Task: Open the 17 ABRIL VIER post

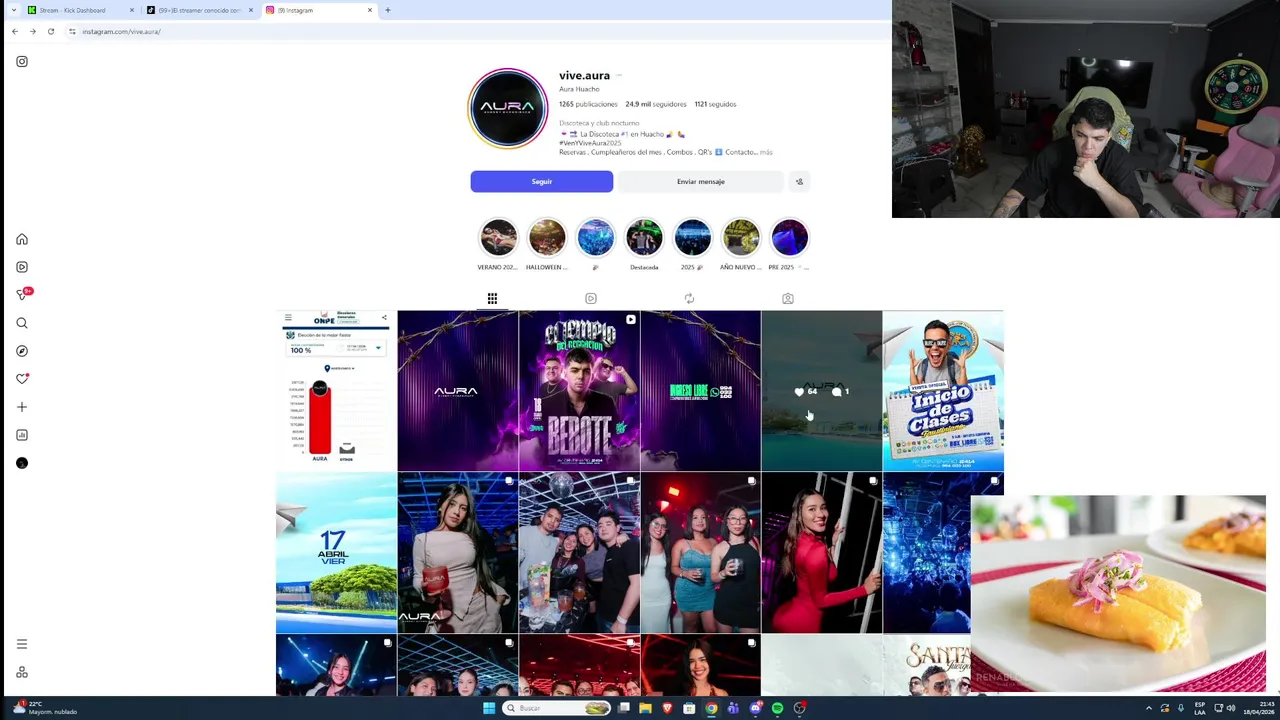Action: pos(336,553)
